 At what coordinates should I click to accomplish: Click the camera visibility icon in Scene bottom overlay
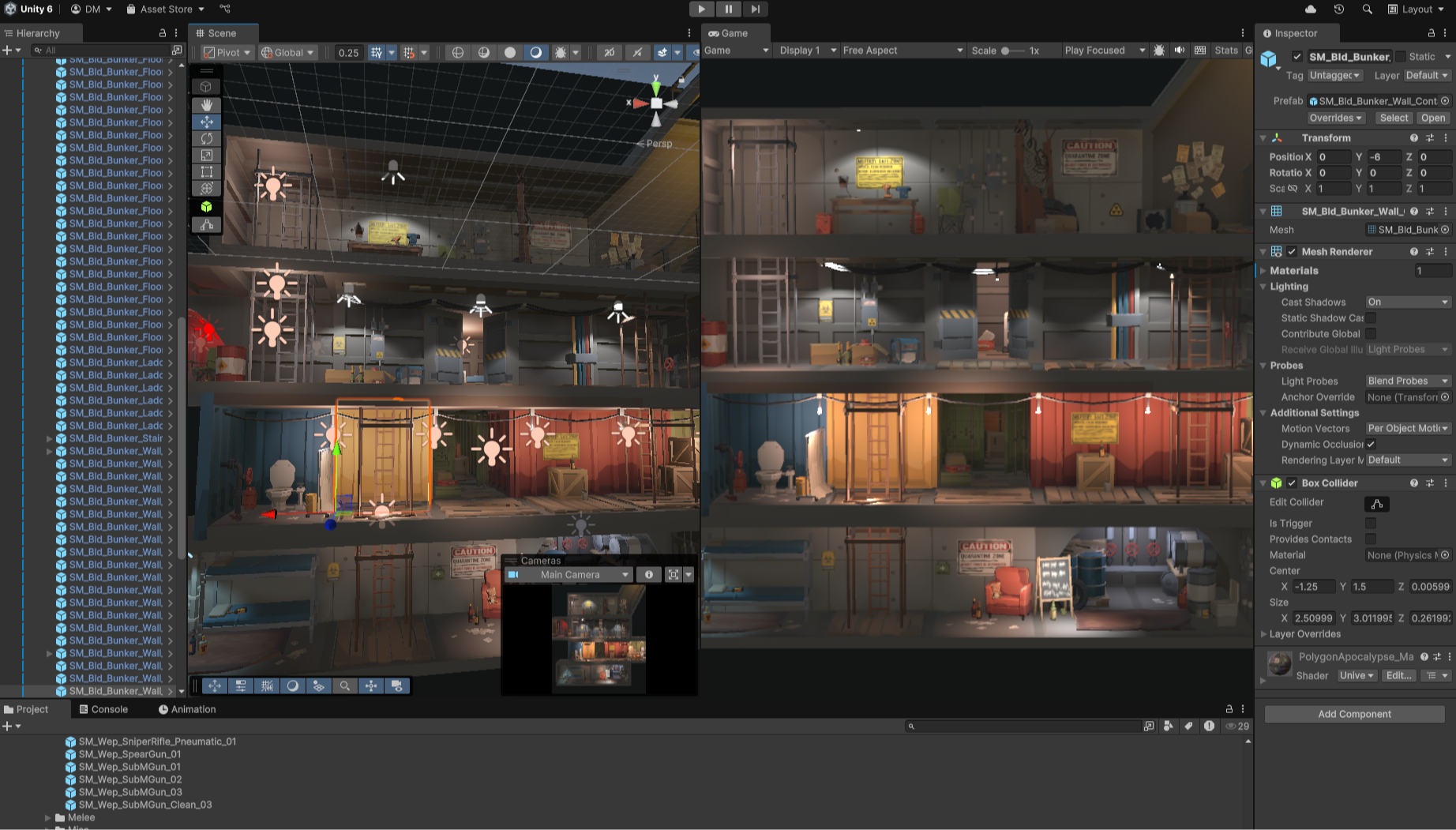[x=397, y=685]
